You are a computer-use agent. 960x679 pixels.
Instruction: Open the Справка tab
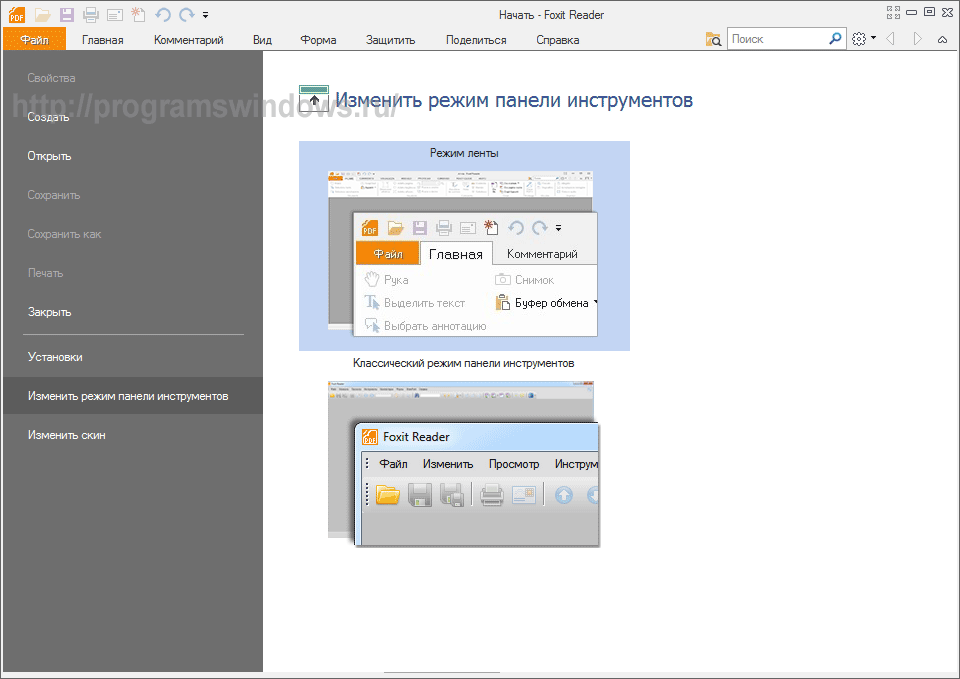tap(558, 40)
